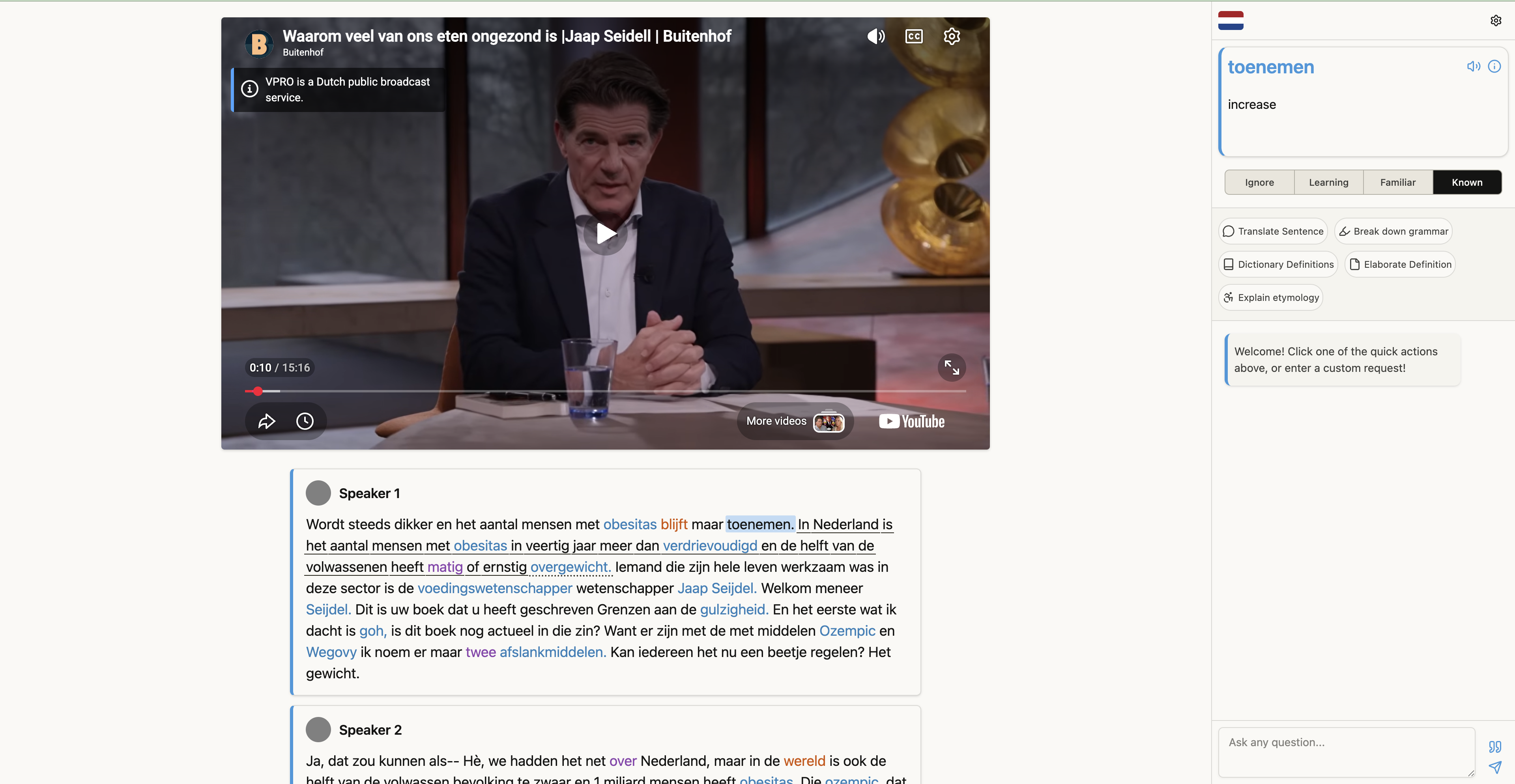Screen dimensions: 1515x784
Task: Mute the video volume icon
Action: [x=876, y=36]
